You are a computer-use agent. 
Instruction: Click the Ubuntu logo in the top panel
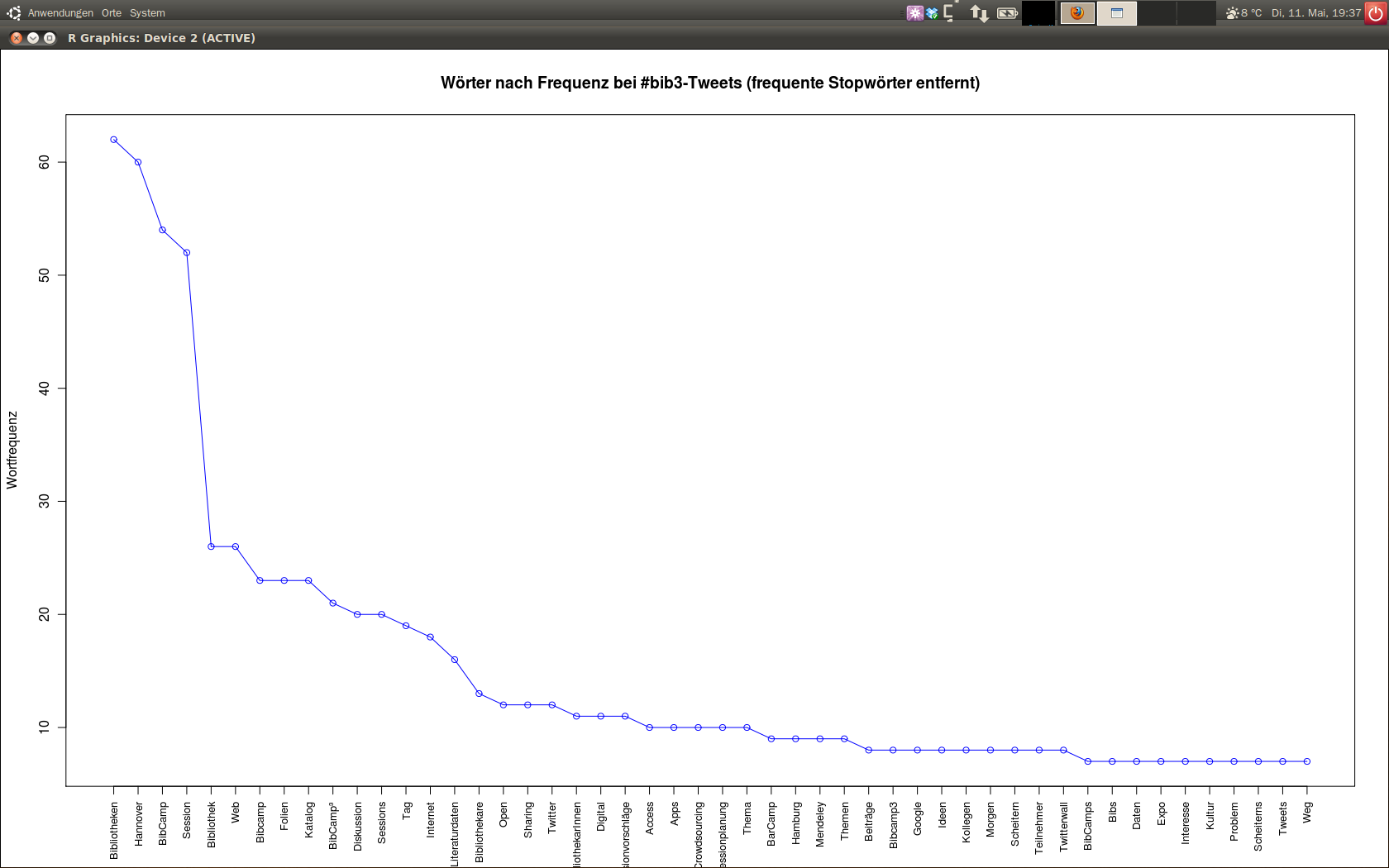pyautogui.click(x=14, y=12)
